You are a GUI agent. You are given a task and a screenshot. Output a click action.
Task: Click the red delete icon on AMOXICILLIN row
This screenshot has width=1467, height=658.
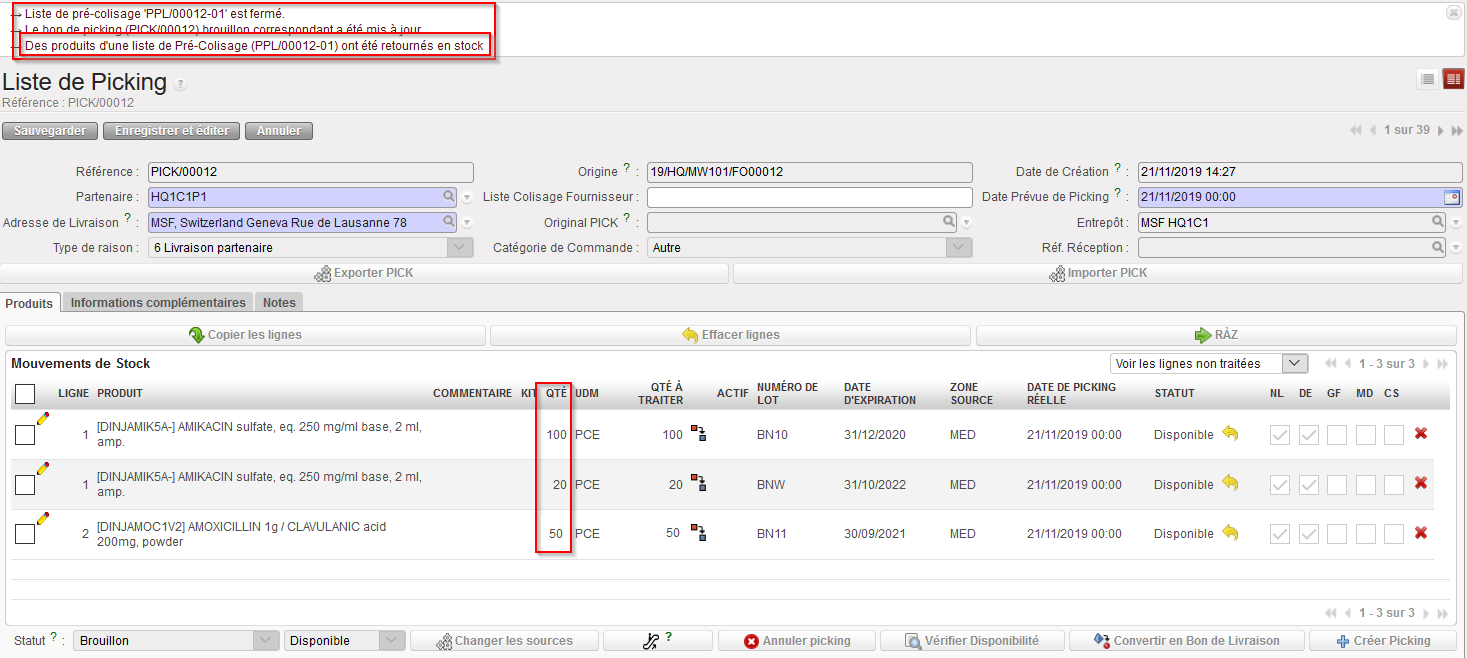(x=1420, y=533)
